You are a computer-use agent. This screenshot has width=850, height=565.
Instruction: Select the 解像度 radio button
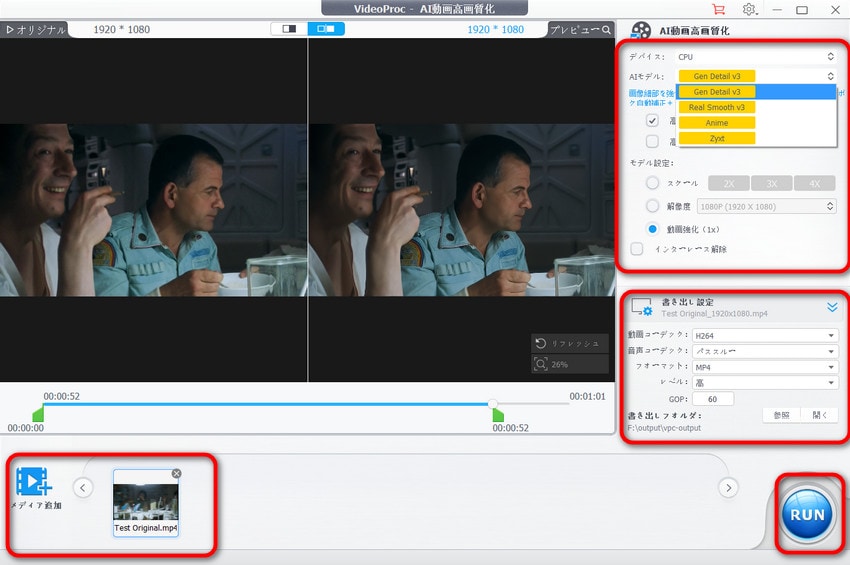click(652, 206)
